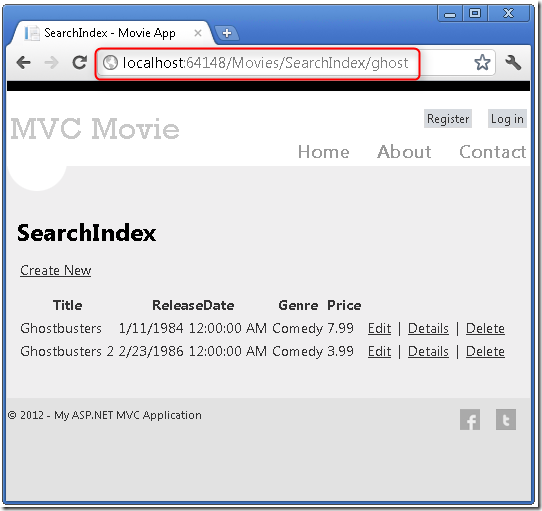Reload the page with refresh icon
This screenshot has width=542, height=511.
pos(80,63)
